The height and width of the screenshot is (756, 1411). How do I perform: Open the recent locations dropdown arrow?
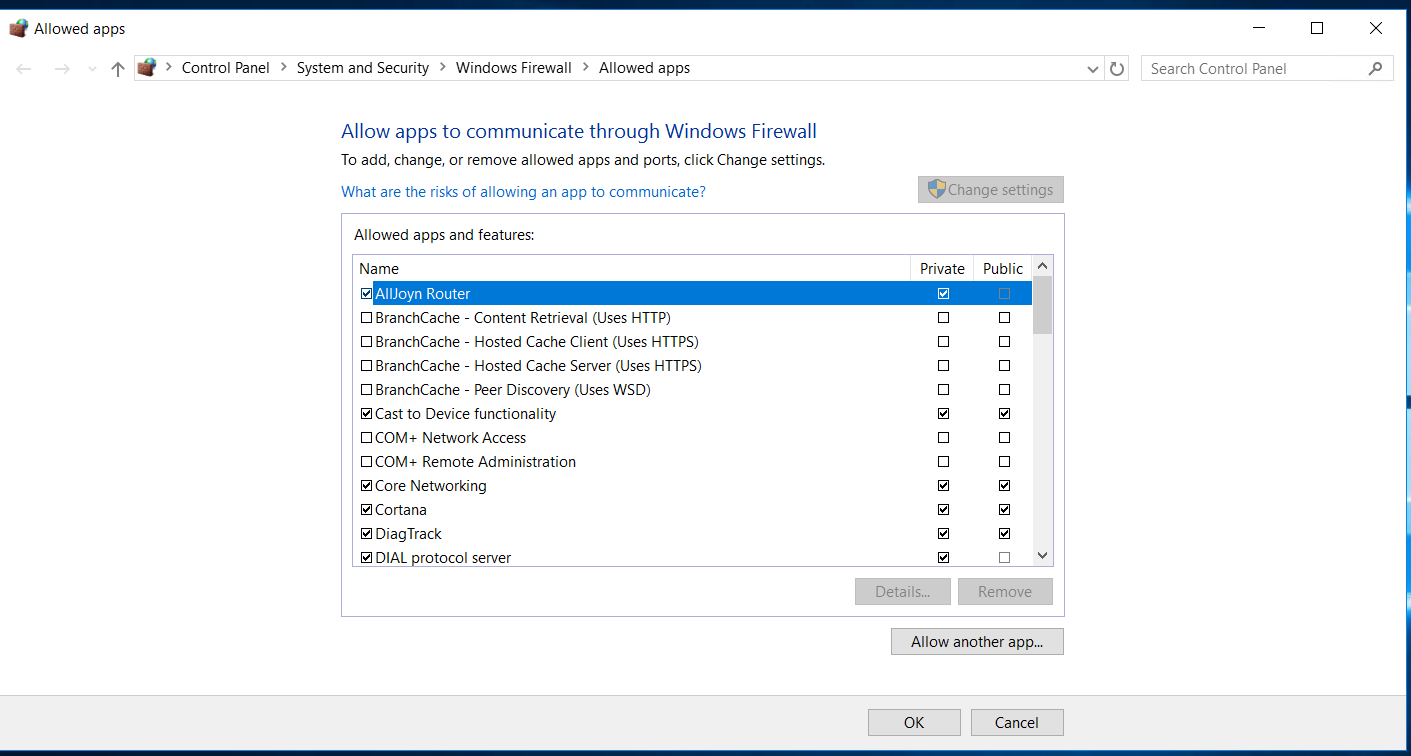92,69
